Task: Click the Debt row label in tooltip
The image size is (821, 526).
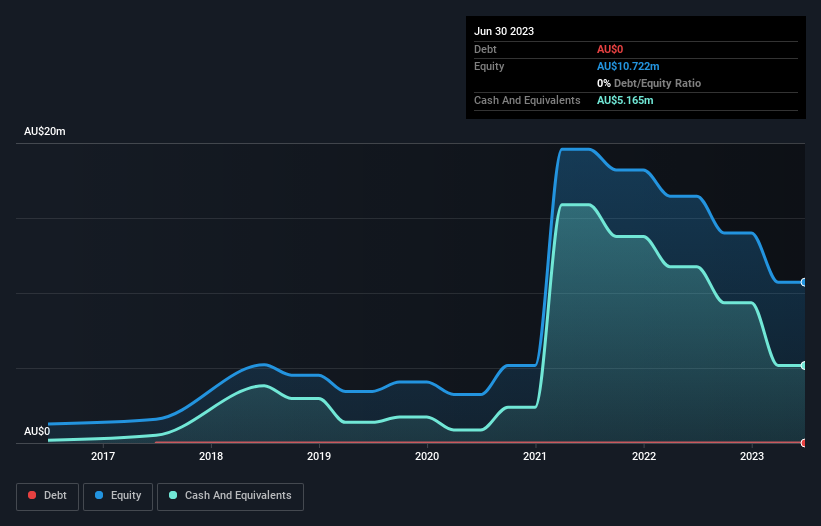Action: point(485,49)
